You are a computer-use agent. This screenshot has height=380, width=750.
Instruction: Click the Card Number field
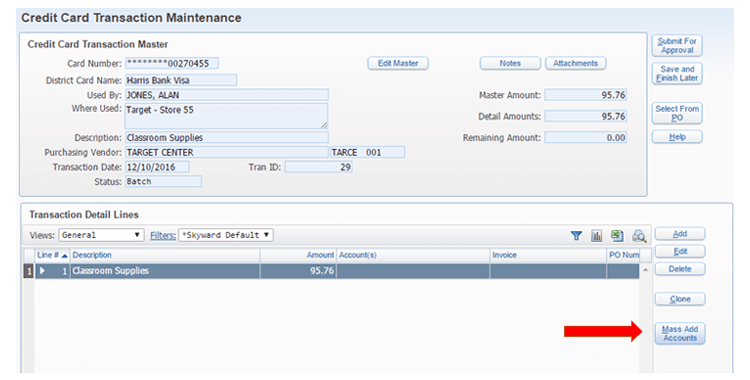point(172,63)
